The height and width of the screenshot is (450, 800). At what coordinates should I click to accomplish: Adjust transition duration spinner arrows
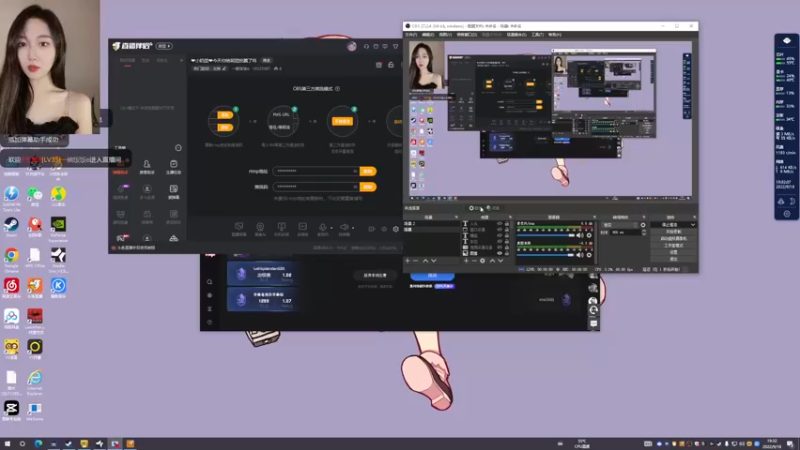(x=643, y=232)
